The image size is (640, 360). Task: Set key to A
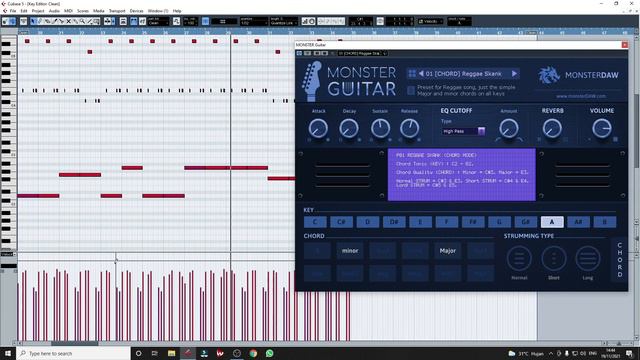tap(552, 222)
